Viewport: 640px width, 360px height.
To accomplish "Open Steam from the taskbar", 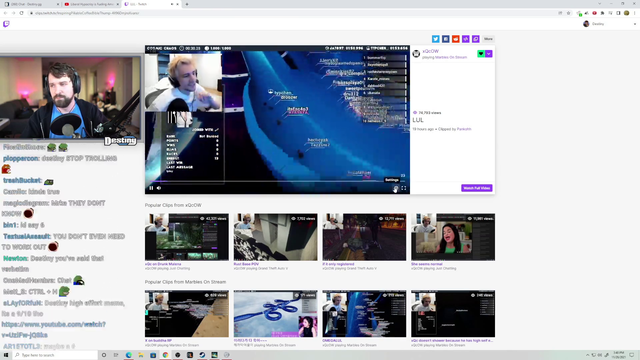I will click(x=202, y=355).
